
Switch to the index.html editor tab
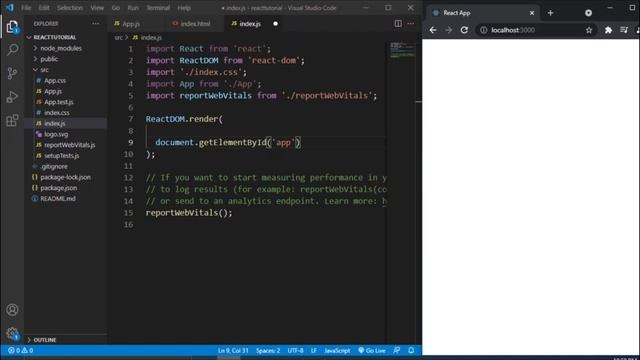(x=195, y=24)
